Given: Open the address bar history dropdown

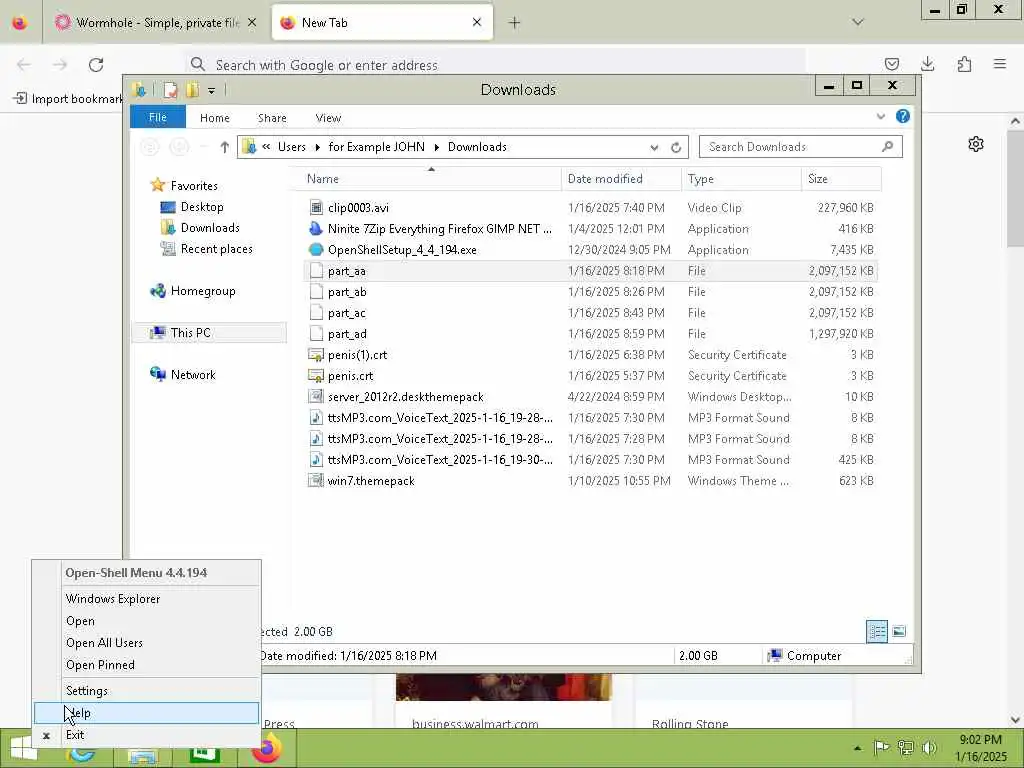Looking at the screenshot, I should (654, 148).
